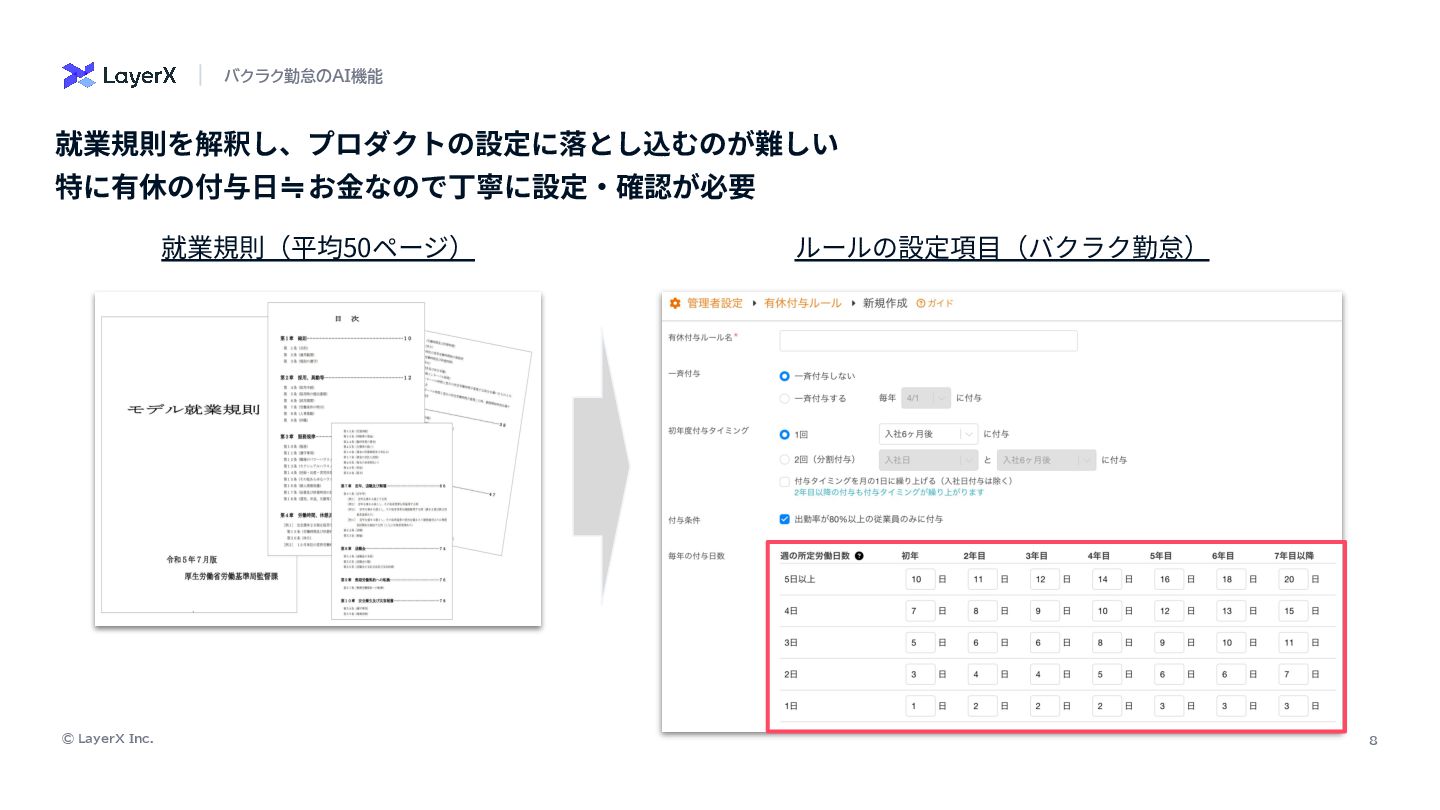
Task: Open the 入社日 dropdown for split grant
Action: point(927,460)
